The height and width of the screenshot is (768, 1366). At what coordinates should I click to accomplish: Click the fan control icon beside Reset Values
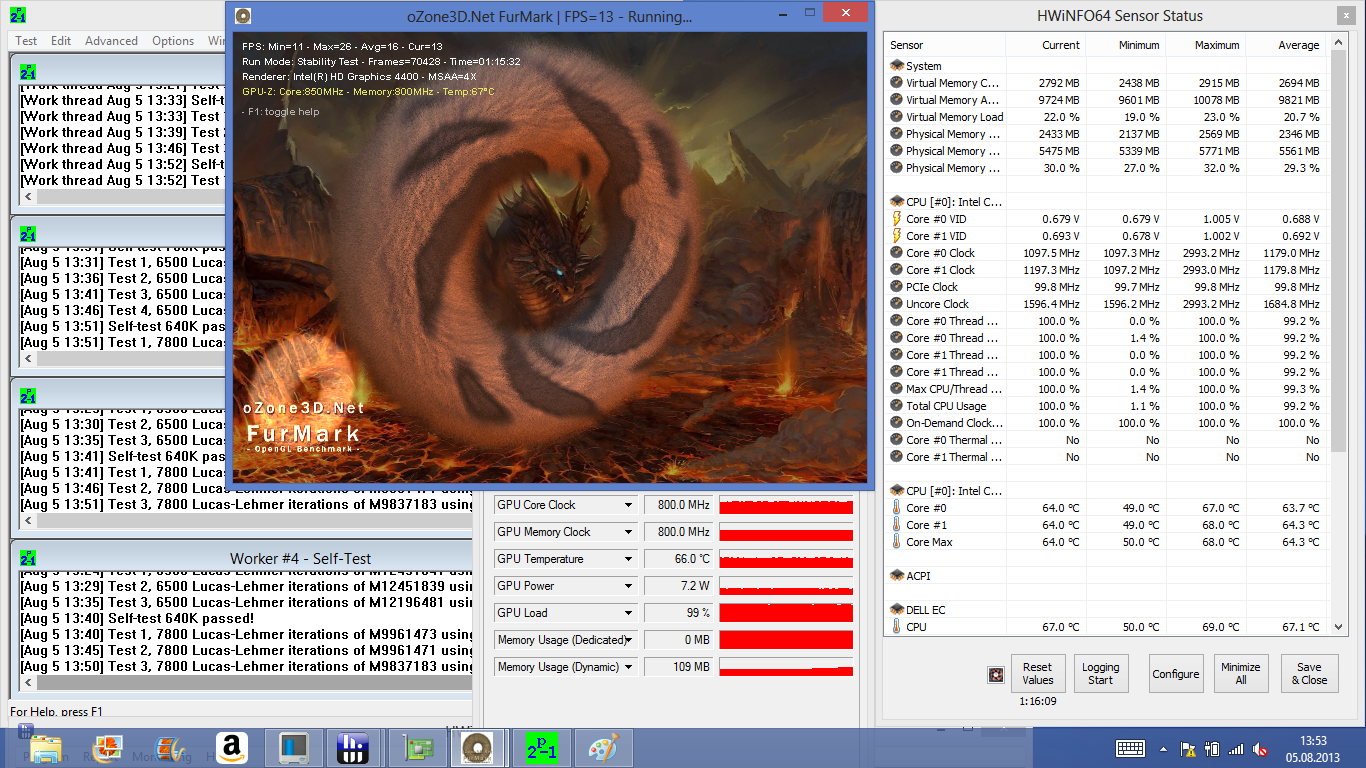click(x=995, y=675)
